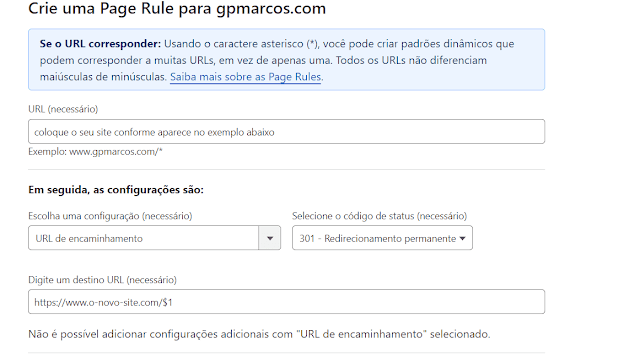This screenshot has width=640, height=362.
Task: Click the URL (necessário) input field
Action: [287, 131]
